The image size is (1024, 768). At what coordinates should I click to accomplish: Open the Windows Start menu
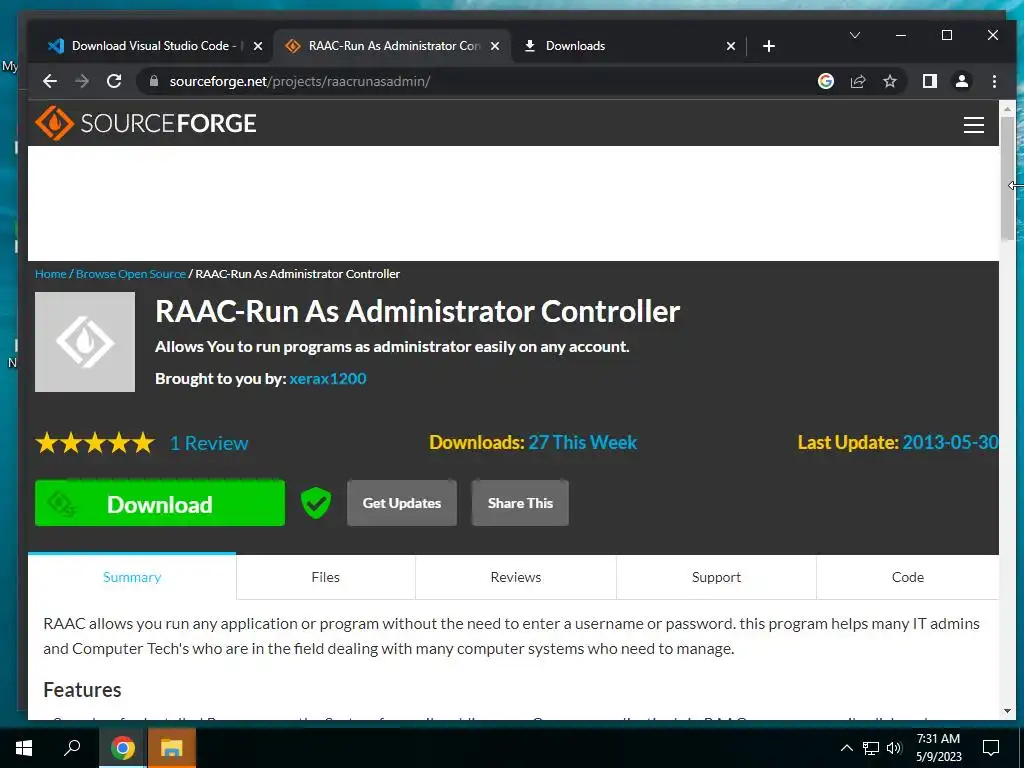pyautogui.click(x=24, y=748)
